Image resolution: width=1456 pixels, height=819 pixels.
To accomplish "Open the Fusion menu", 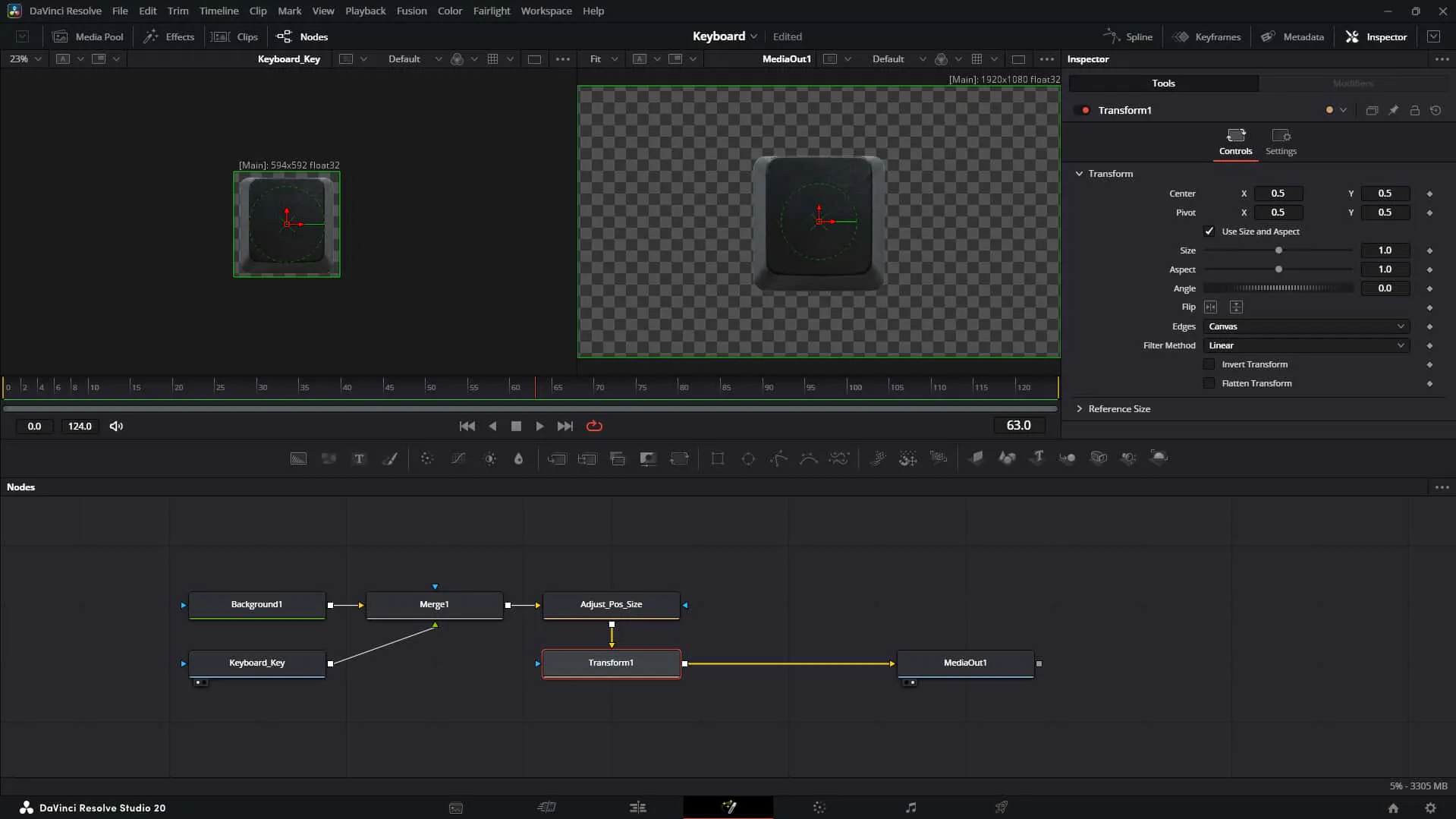I will (x=411, y=11).
